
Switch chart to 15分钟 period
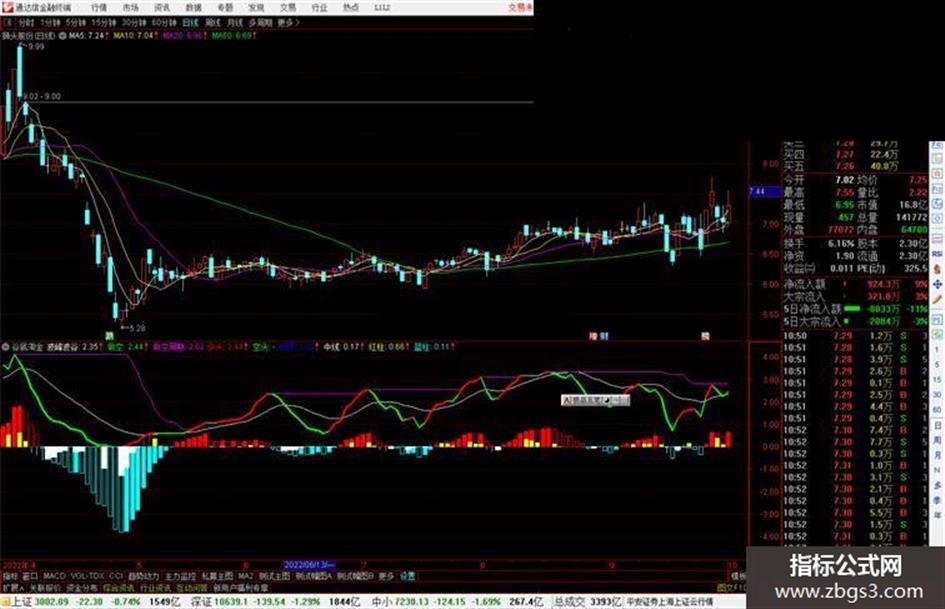pos(104,23)
